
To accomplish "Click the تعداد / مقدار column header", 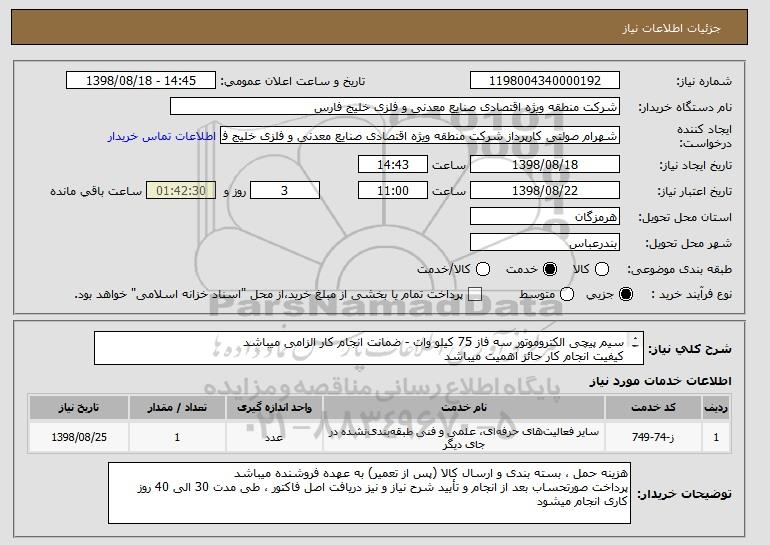I will [177, 408].
